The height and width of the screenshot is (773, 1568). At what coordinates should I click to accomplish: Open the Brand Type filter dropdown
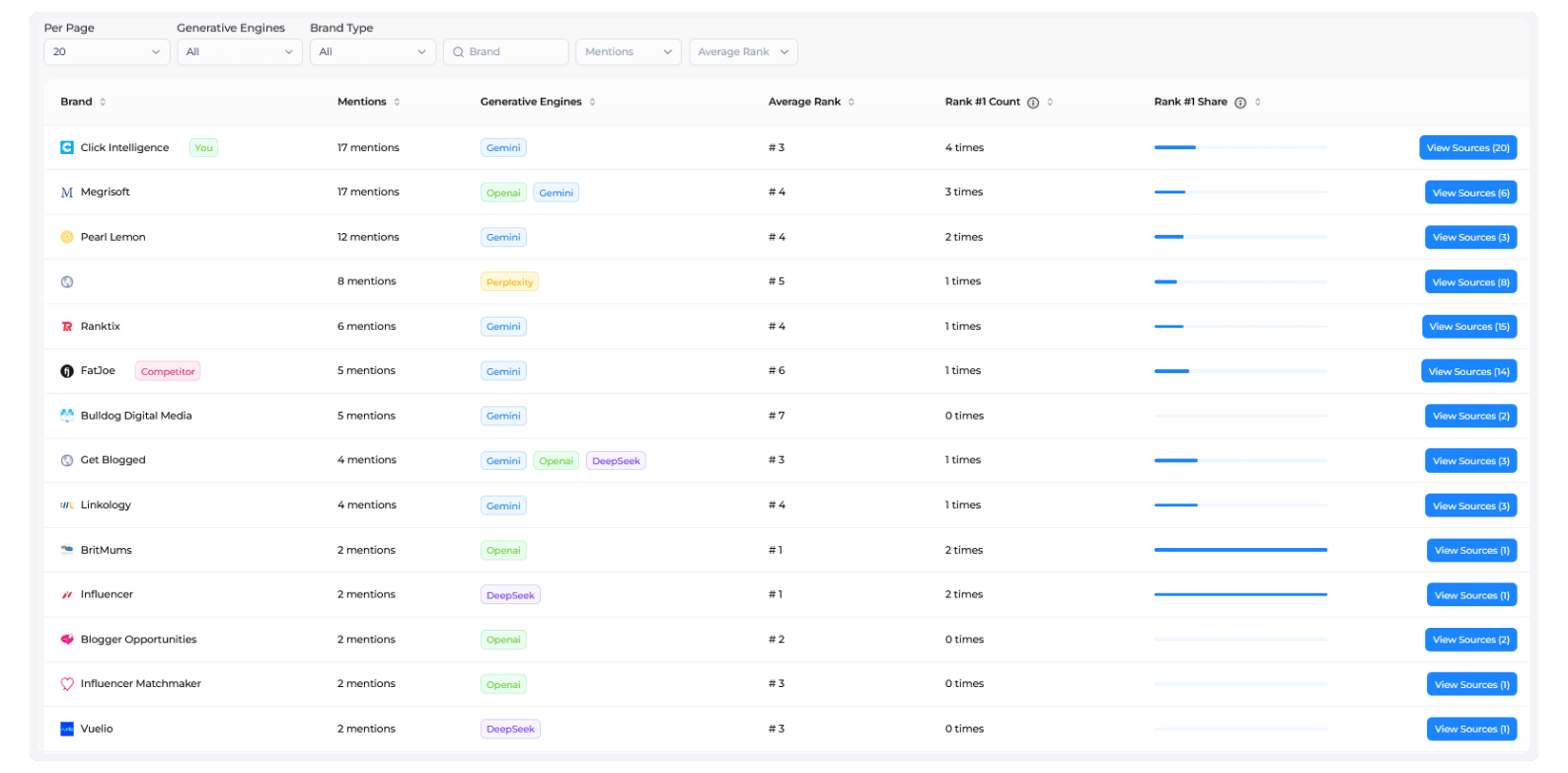point(373,52)
